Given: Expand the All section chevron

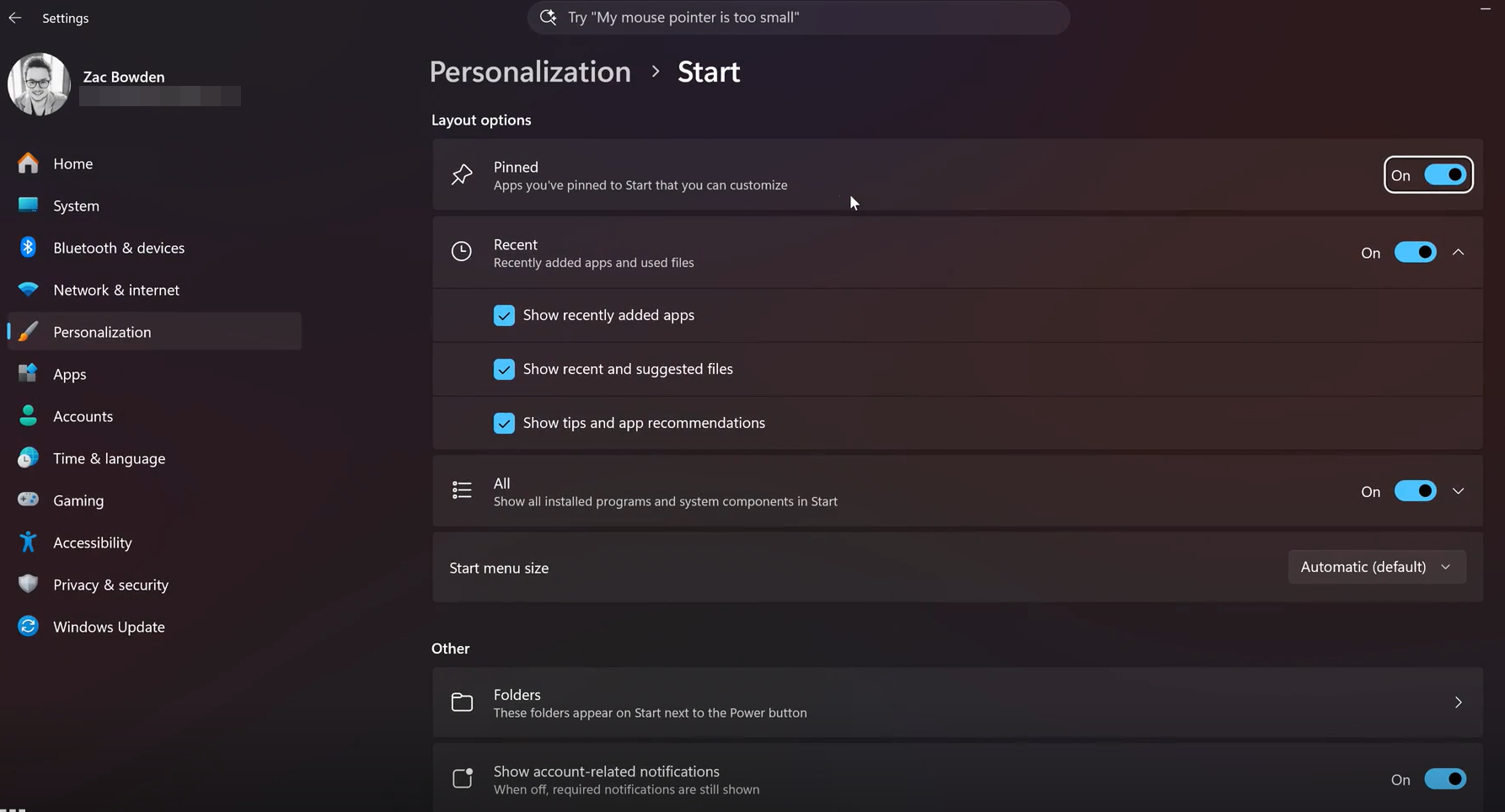Looking at the screenshot, I should [x=1458, y=490].
